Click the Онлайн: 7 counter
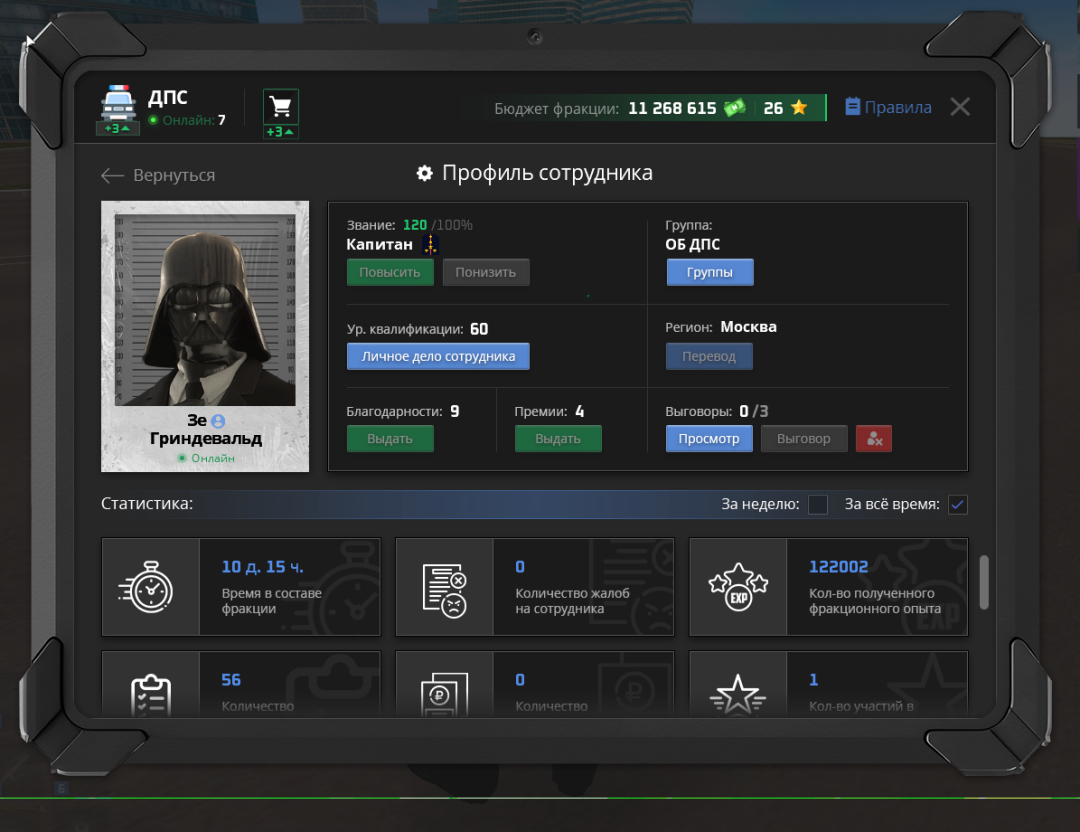Viewport: 1080px width, 832px height. pos(188,121)
